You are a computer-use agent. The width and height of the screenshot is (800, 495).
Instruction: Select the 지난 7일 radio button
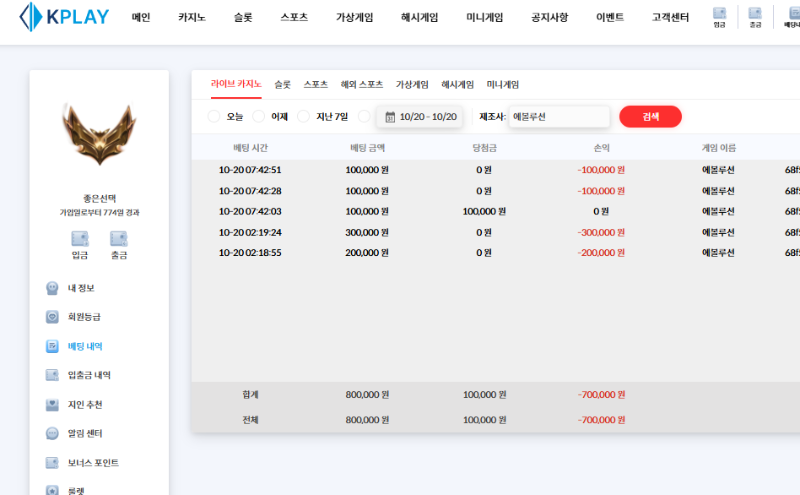point(304,117)
